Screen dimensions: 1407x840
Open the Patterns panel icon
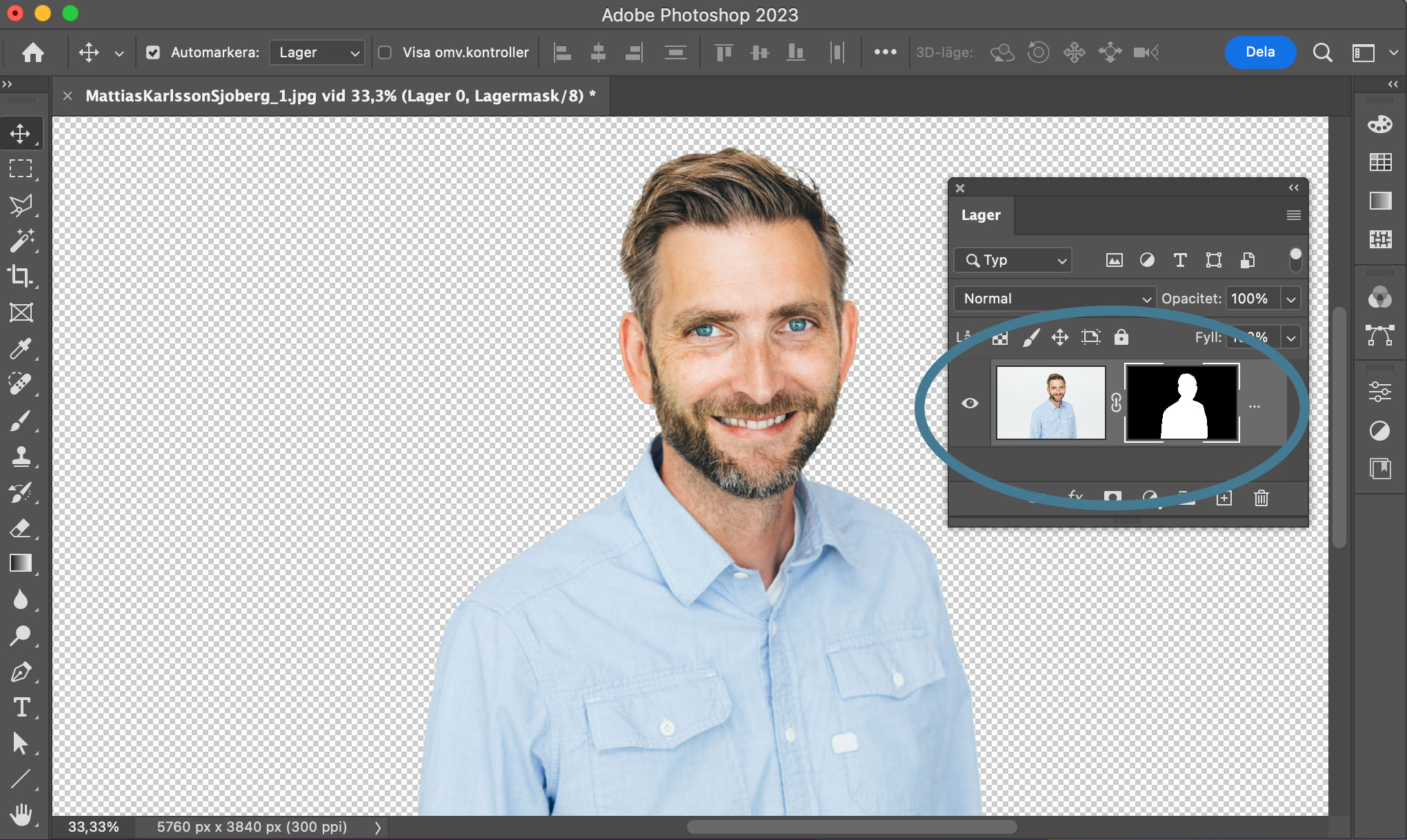click(x=1380, y=239)
